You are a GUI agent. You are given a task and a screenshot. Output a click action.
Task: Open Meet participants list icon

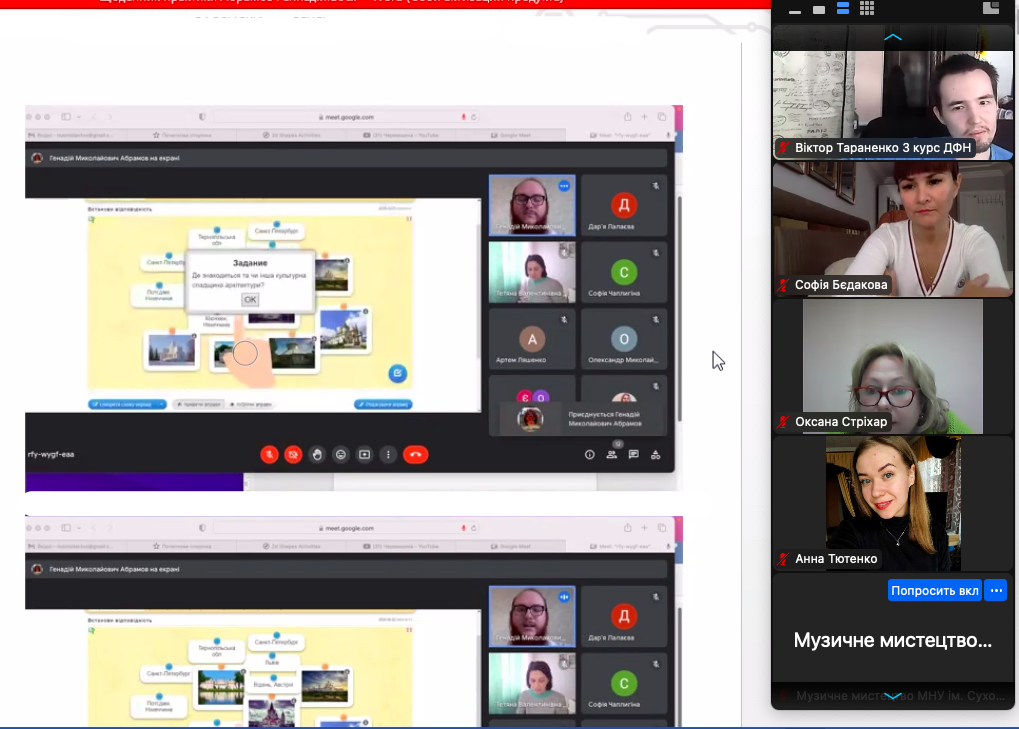611,454
